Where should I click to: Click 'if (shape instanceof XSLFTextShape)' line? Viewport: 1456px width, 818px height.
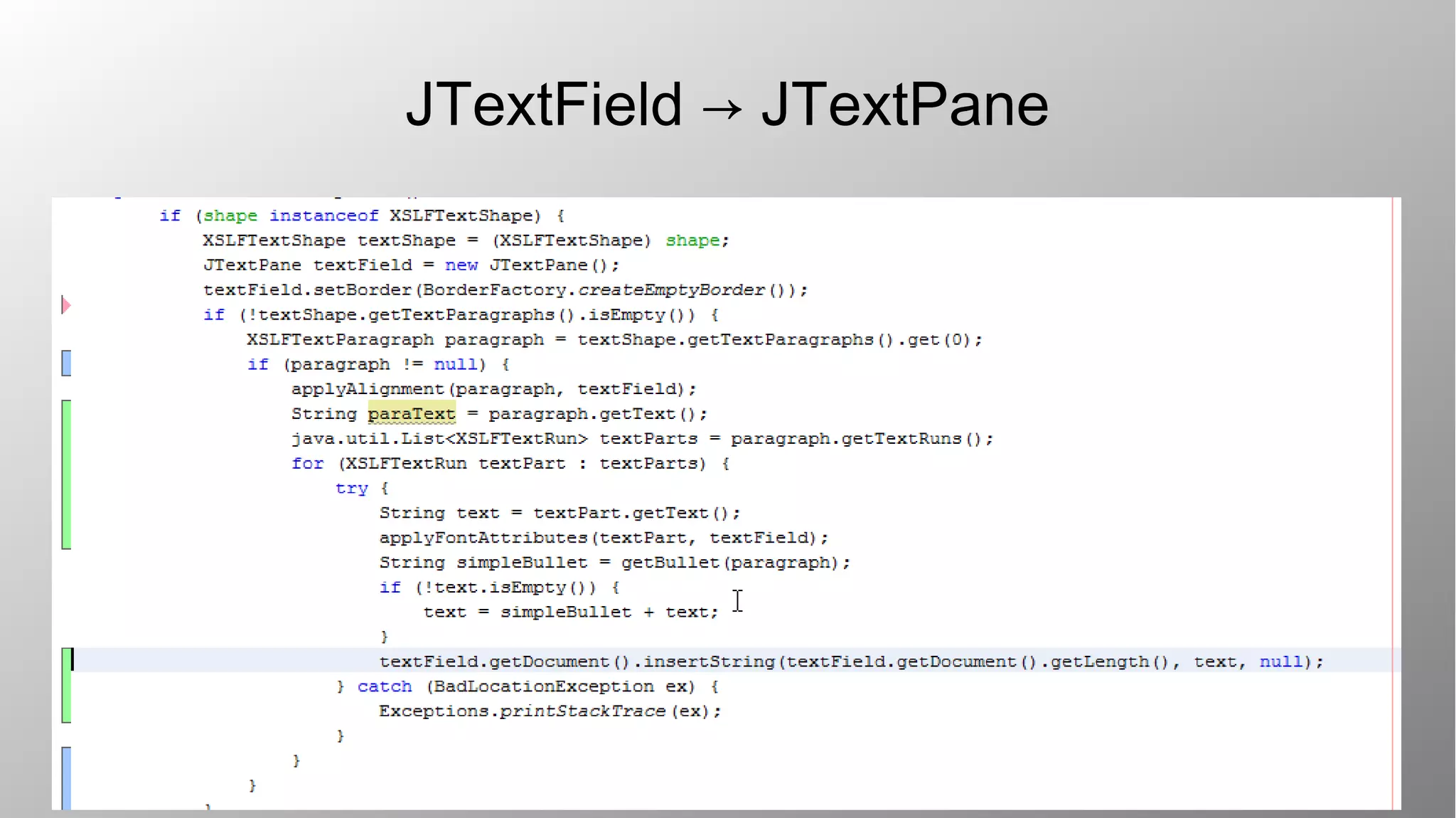(363, 216)
